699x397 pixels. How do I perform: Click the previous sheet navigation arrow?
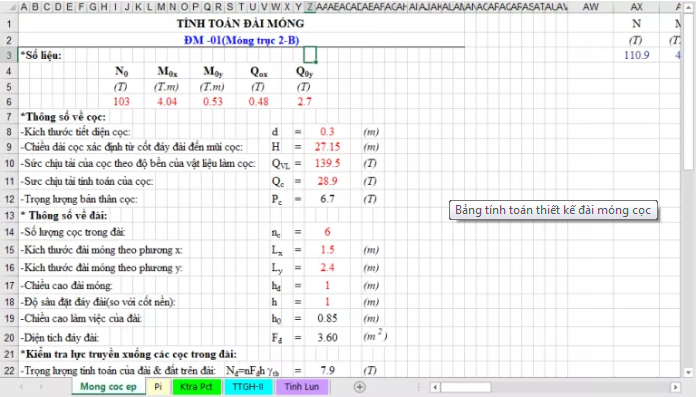pos(21,387)
